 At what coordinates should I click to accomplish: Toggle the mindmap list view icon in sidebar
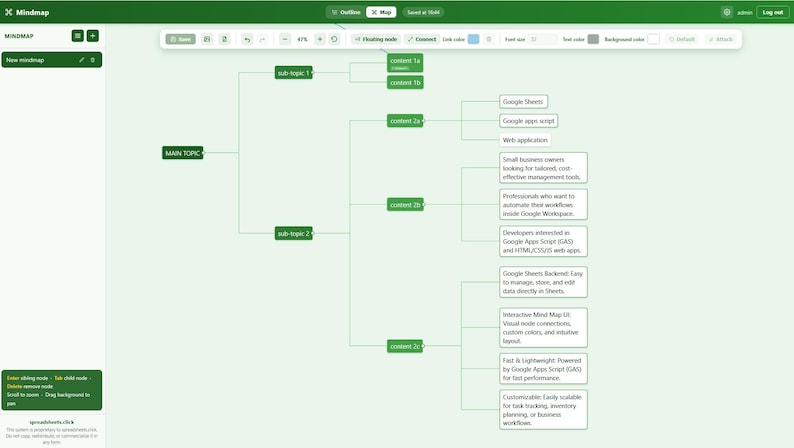click(x=77, y=36)
